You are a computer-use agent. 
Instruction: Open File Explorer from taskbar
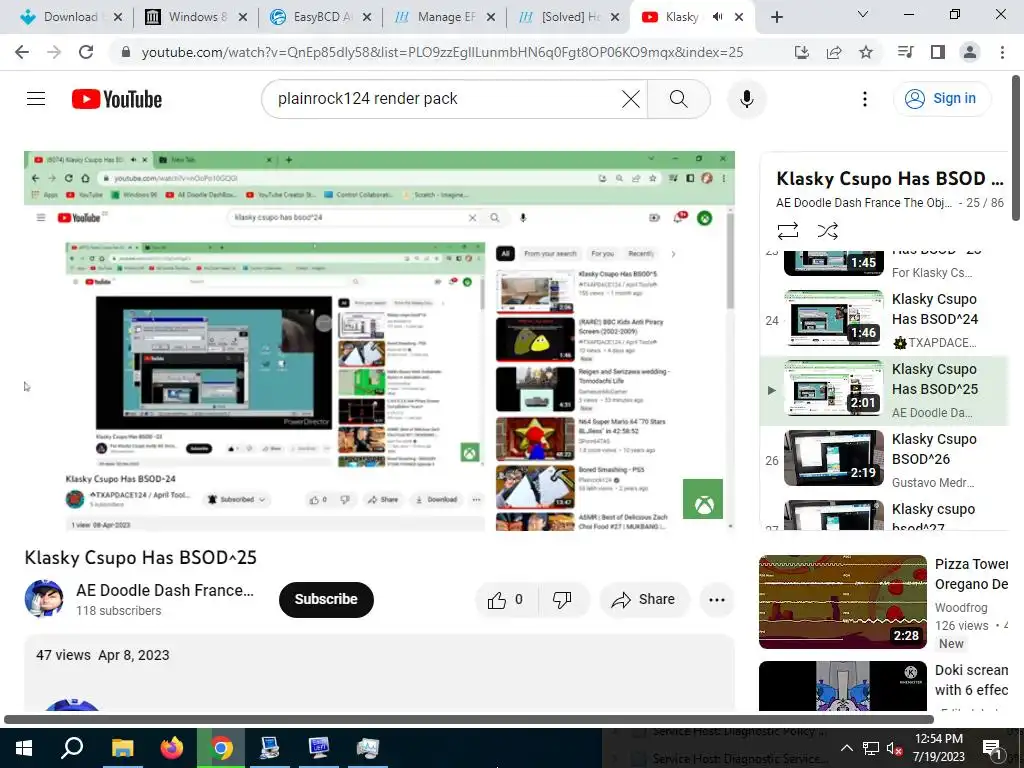click(122, 748)
